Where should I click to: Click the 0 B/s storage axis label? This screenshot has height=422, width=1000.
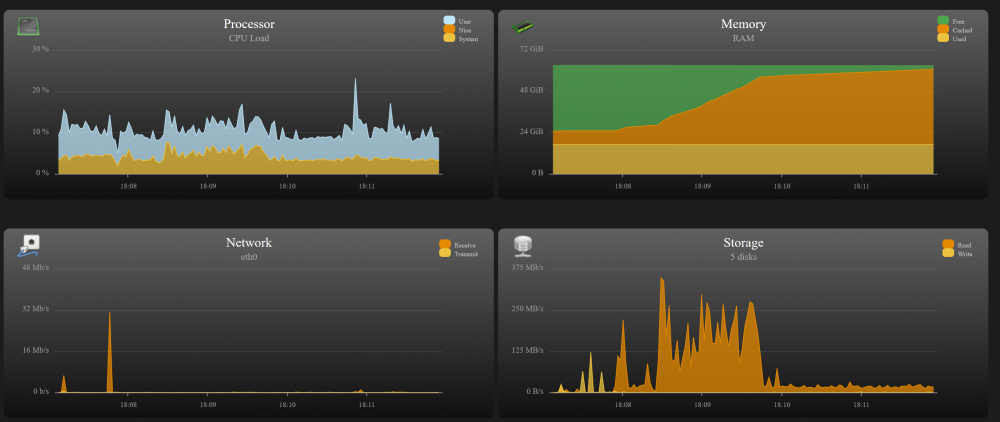click(x=534, y=391)
